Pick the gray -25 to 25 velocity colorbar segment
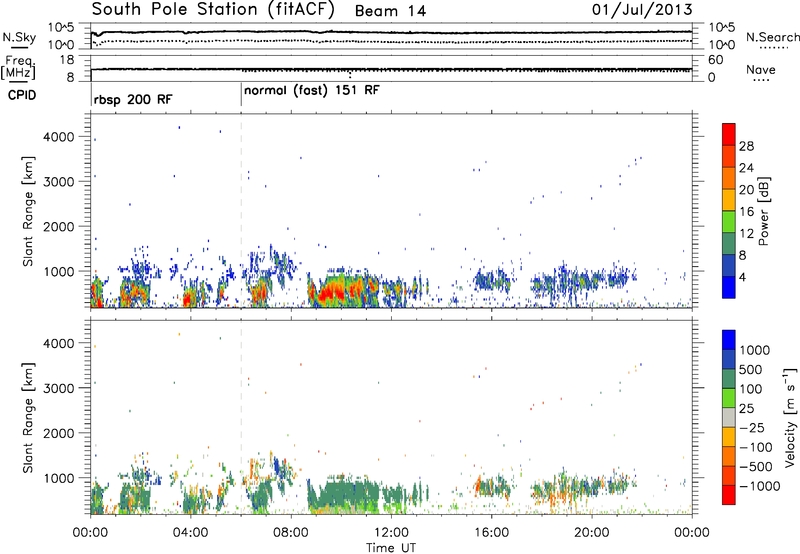Image resolution: width=800 pixels, height=554 pixels. (x=729, y=417)
